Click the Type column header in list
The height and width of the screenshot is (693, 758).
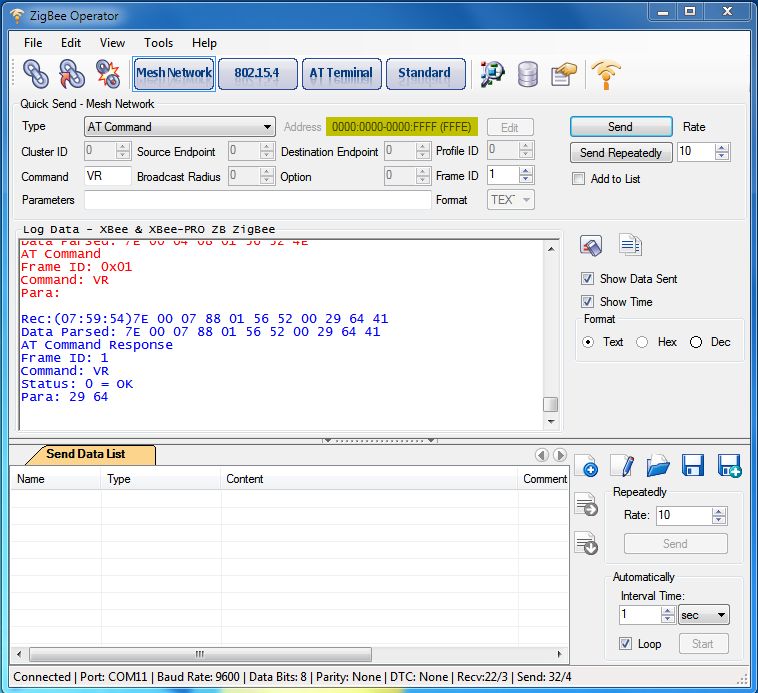pos(161,479)
